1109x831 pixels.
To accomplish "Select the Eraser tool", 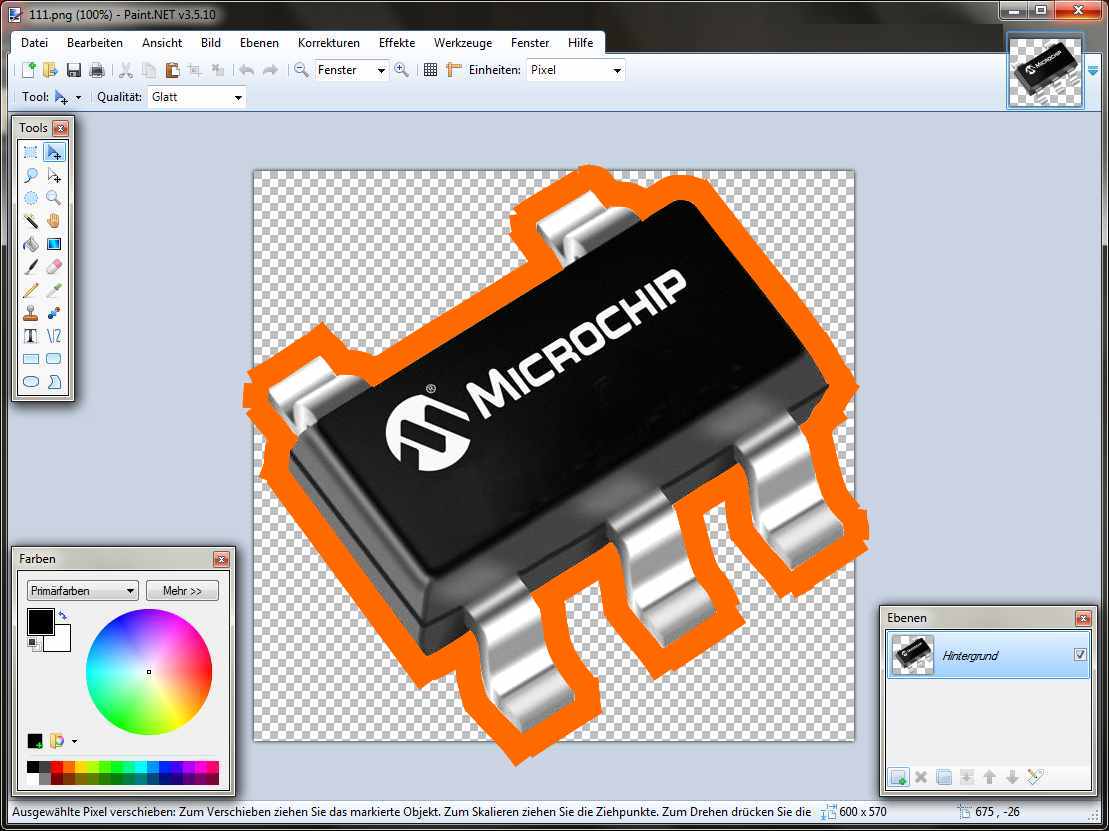I will [x=54, y=267].
